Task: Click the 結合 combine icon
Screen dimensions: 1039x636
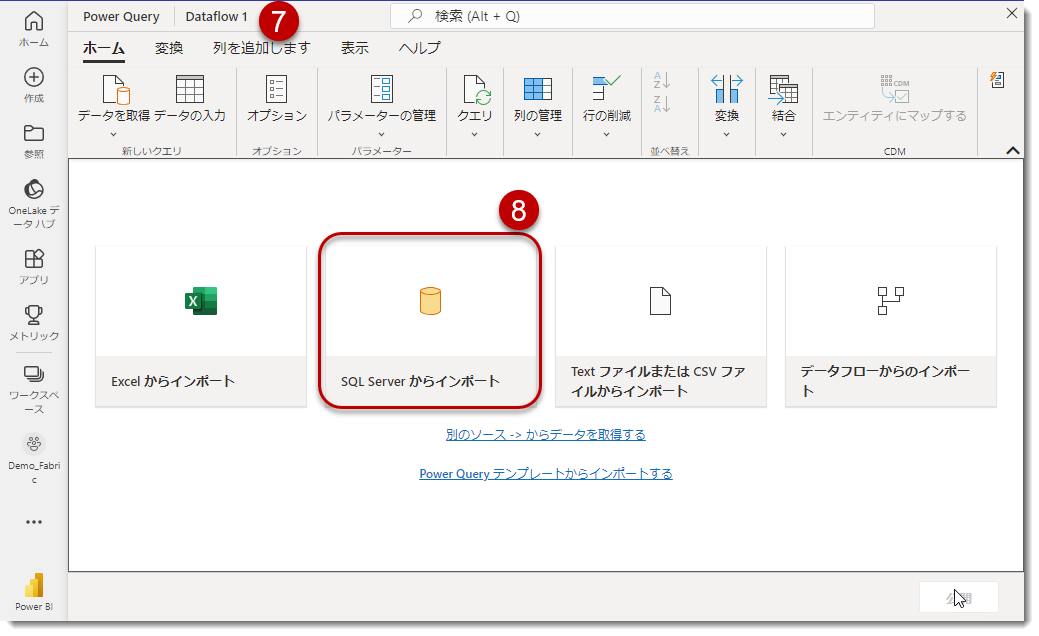Action: pos(783,89)
